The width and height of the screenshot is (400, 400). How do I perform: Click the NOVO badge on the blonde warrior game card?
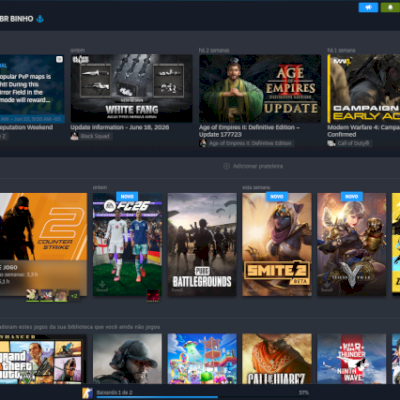point(352,197)
